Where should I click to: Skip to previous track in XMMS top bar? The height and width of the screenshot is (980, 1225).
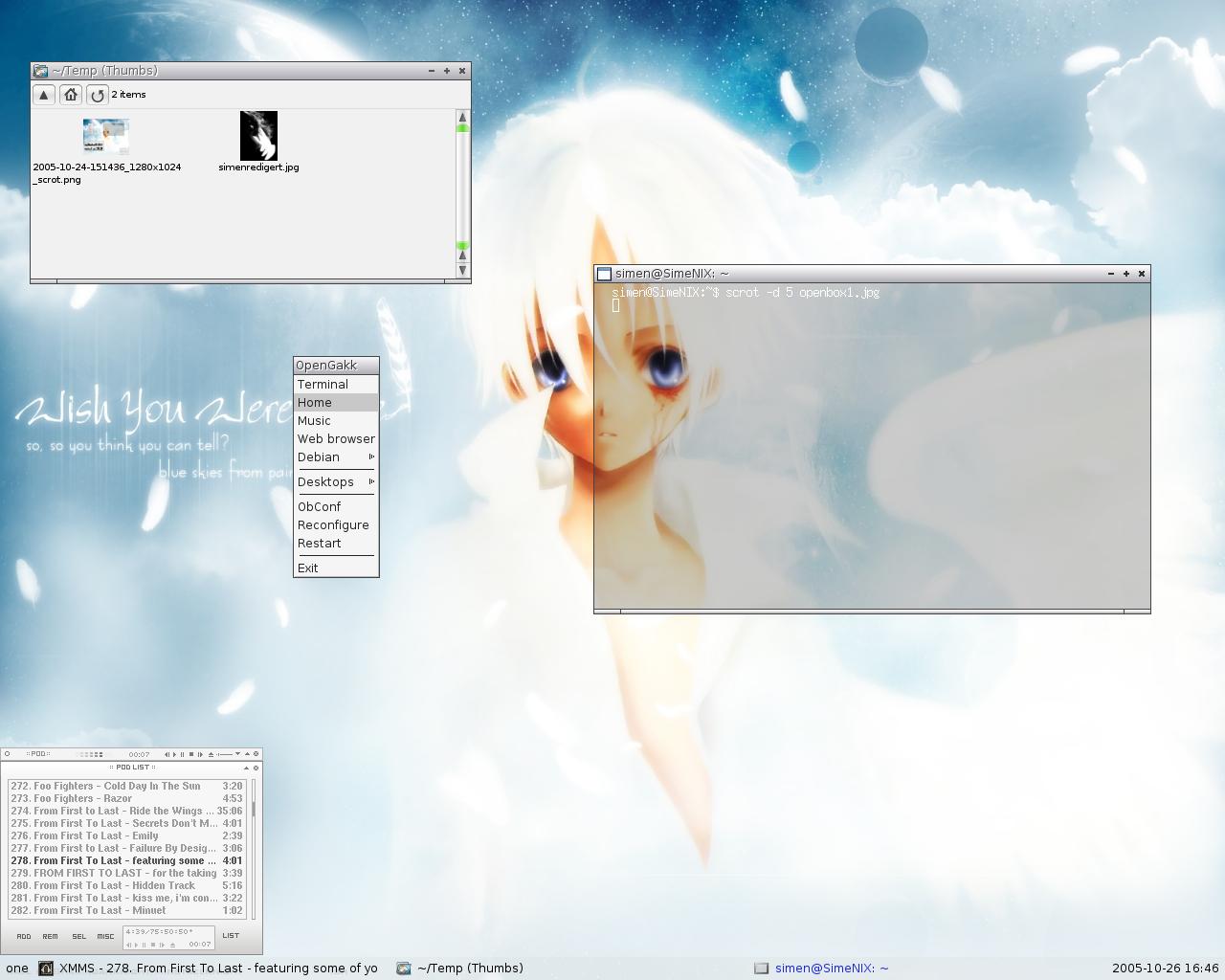pos(167,754)
